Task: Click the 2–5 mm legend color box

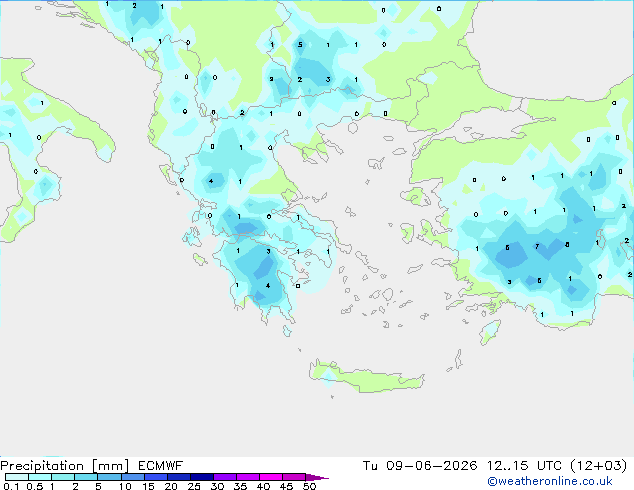Action: click(86, 477)
